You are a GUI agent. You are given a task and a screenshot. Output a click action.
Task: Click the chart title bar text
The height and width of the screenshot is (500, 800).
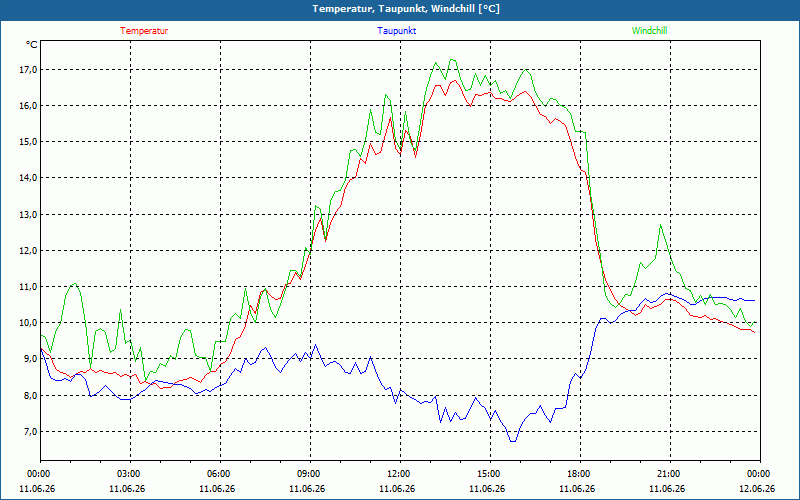406,9
